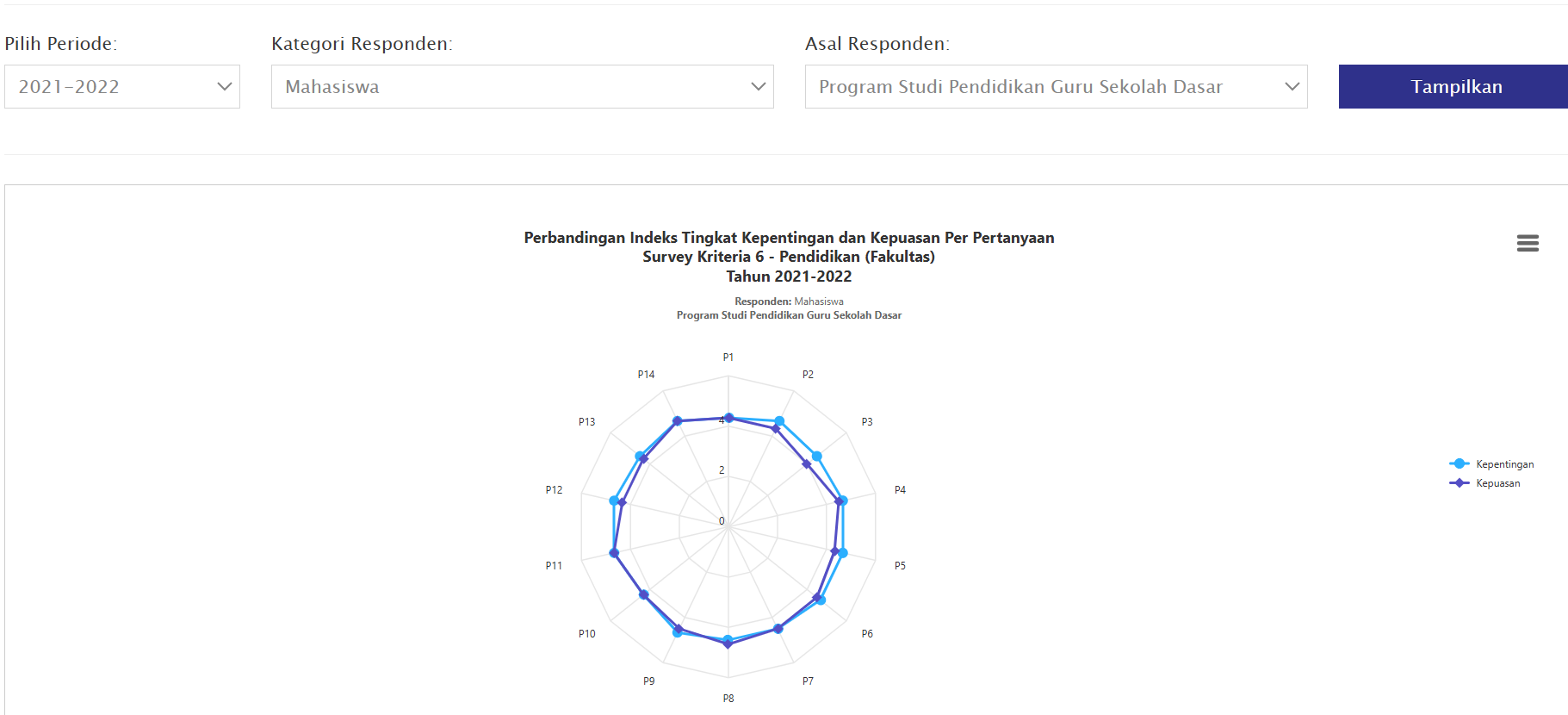This screenshot has width=1568, height=715.
Task: Open the Asal Responden program studi dropdown
Action: pyautogui.click(x=1057, y=86)
